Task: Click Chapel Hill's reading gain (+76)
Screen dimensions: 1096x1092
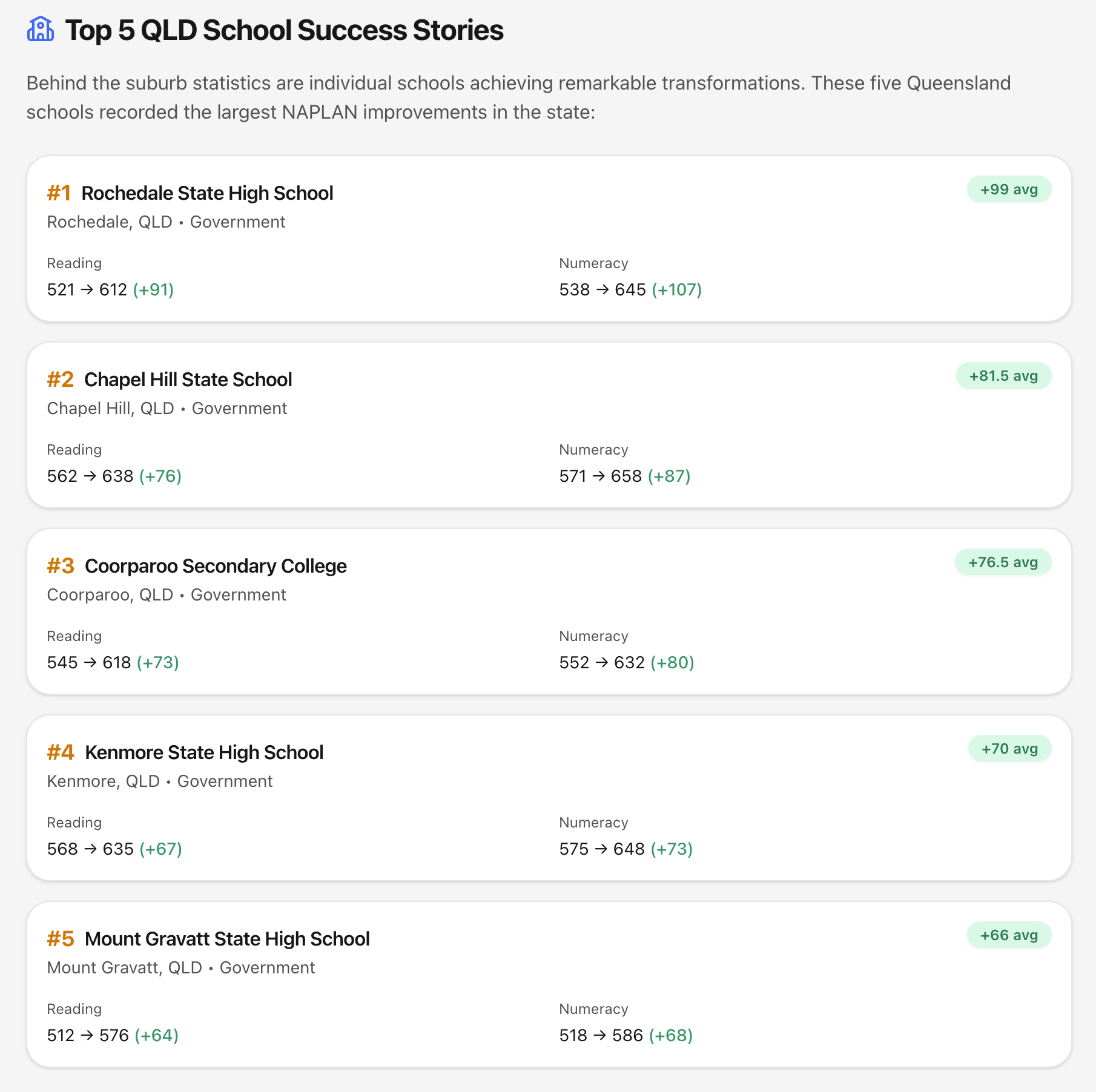Action: pyautogui.click(x=160, y=476)
